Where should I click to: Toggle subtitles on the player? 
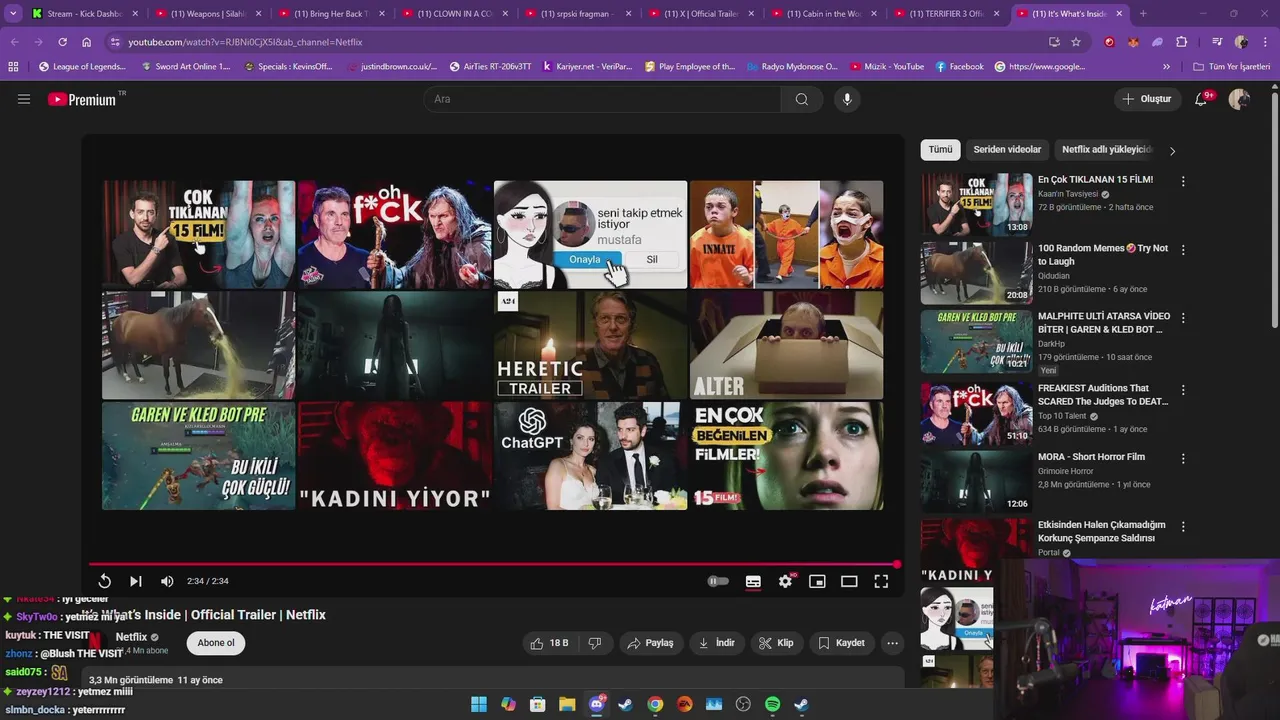[753, 581]
